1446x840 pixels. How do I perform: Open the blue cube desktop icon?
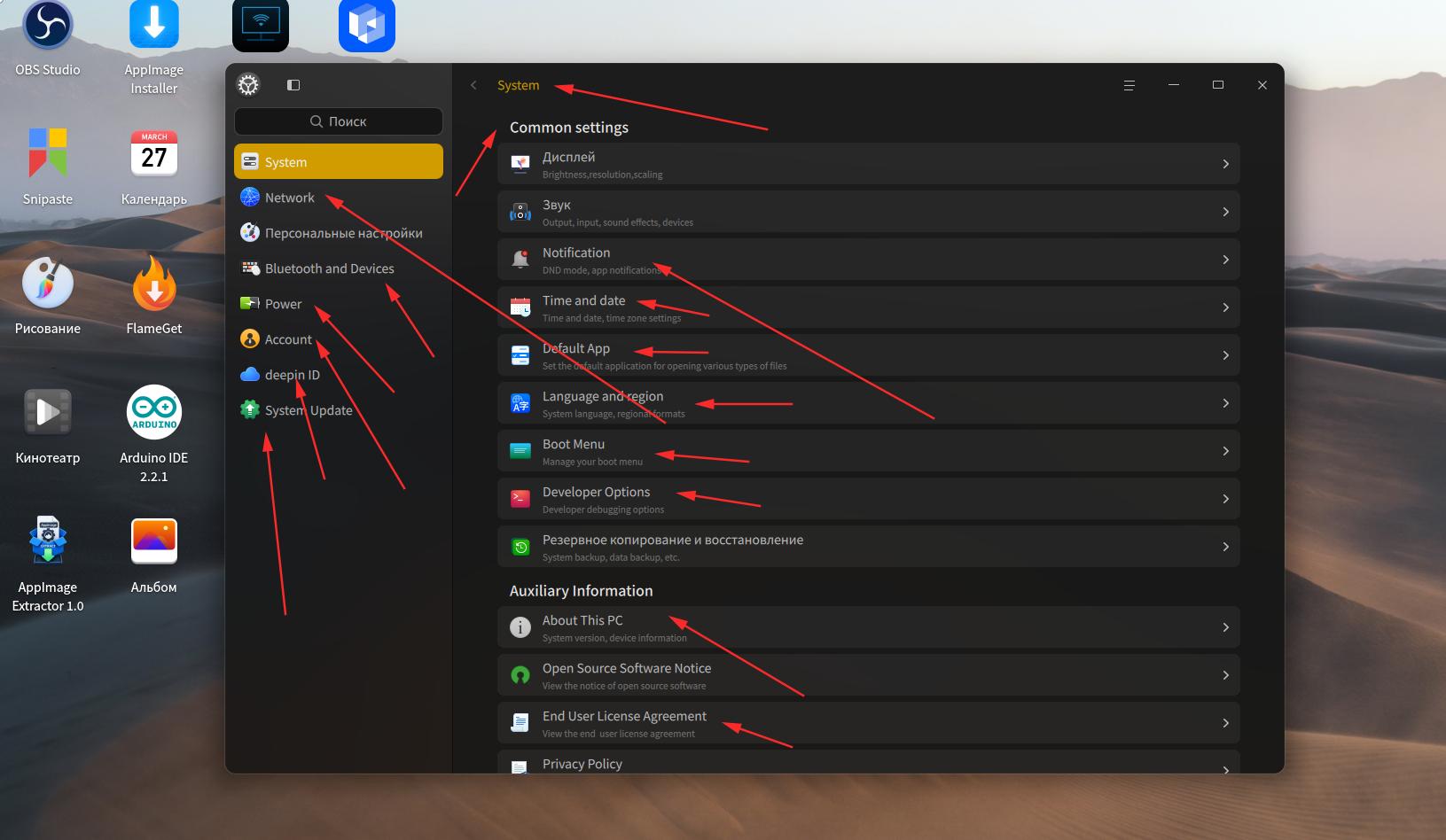click(x=367, y=26)
